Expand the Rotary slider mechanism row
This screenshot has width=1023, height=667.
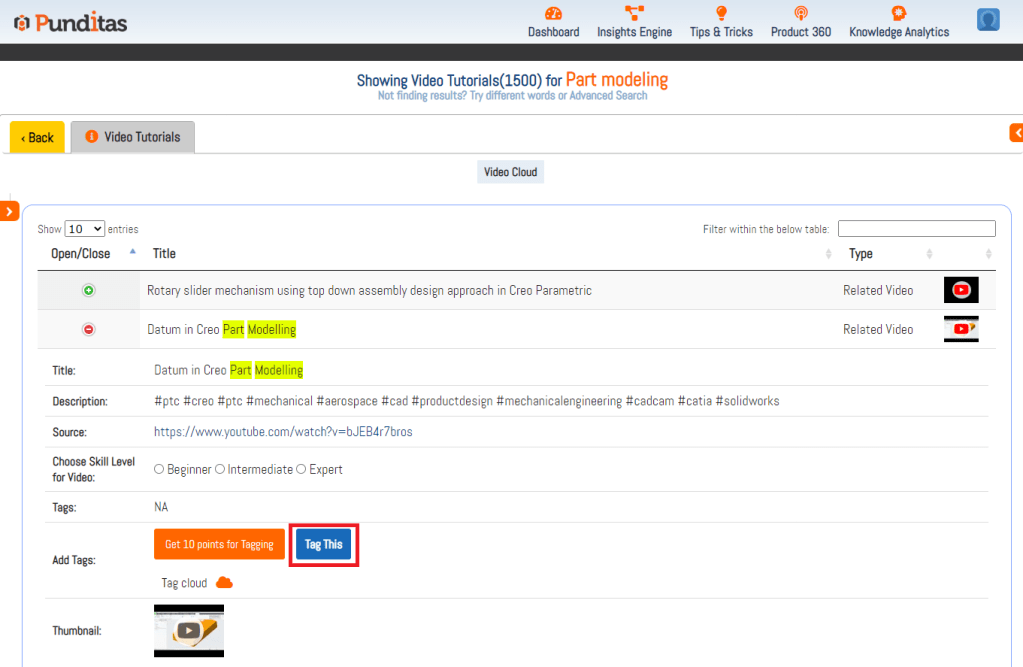[x=88, y=291]
